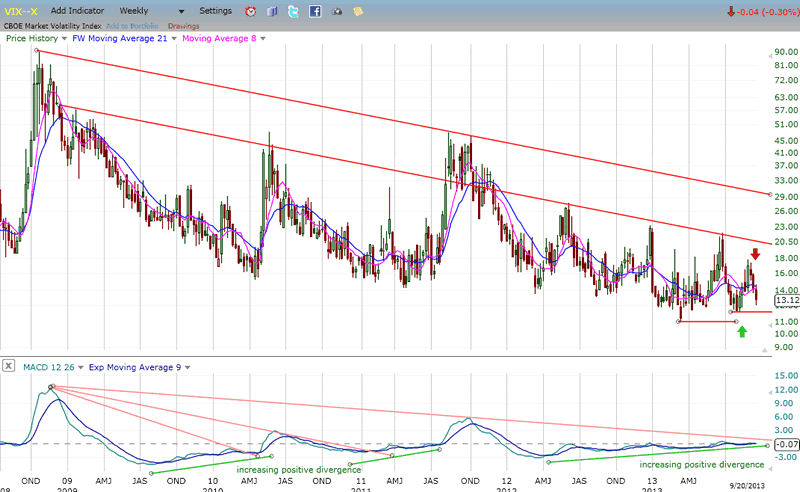This screenshot has width=800, height=492.
Task: Click the camera snapshot icon
Action: click(x=335, y=11)
